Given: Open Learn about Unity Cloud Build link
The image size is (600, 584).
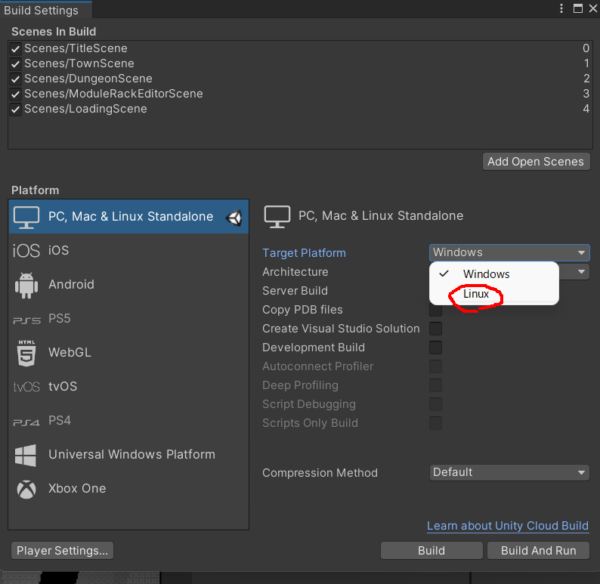Looking at the screenshot, I should tap(508, 526).
